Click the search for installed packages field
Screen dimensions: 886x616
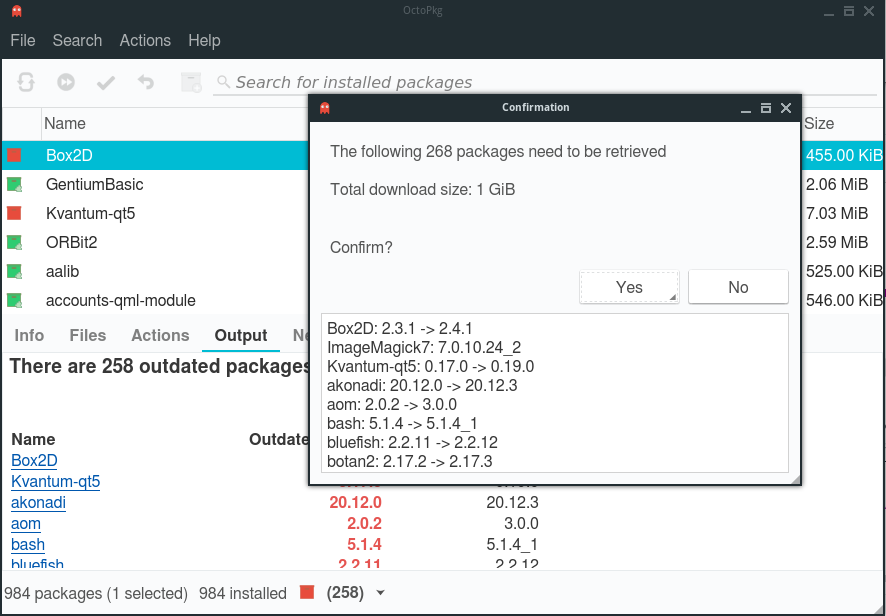(x=545, y=83)
